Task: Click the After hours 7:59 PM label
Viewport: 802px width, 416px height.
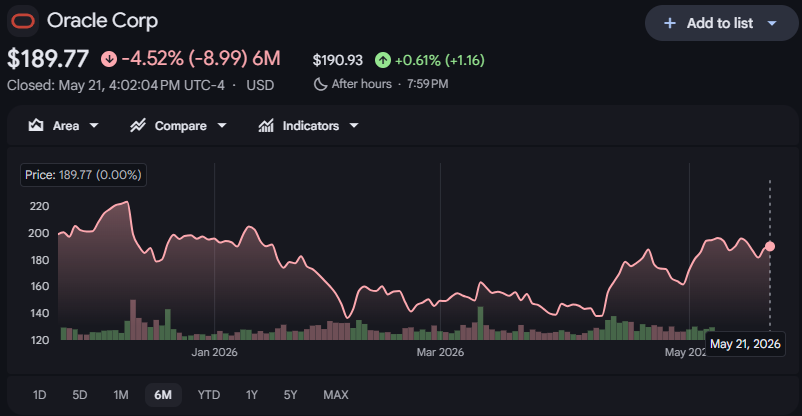Action: point(390,84)
